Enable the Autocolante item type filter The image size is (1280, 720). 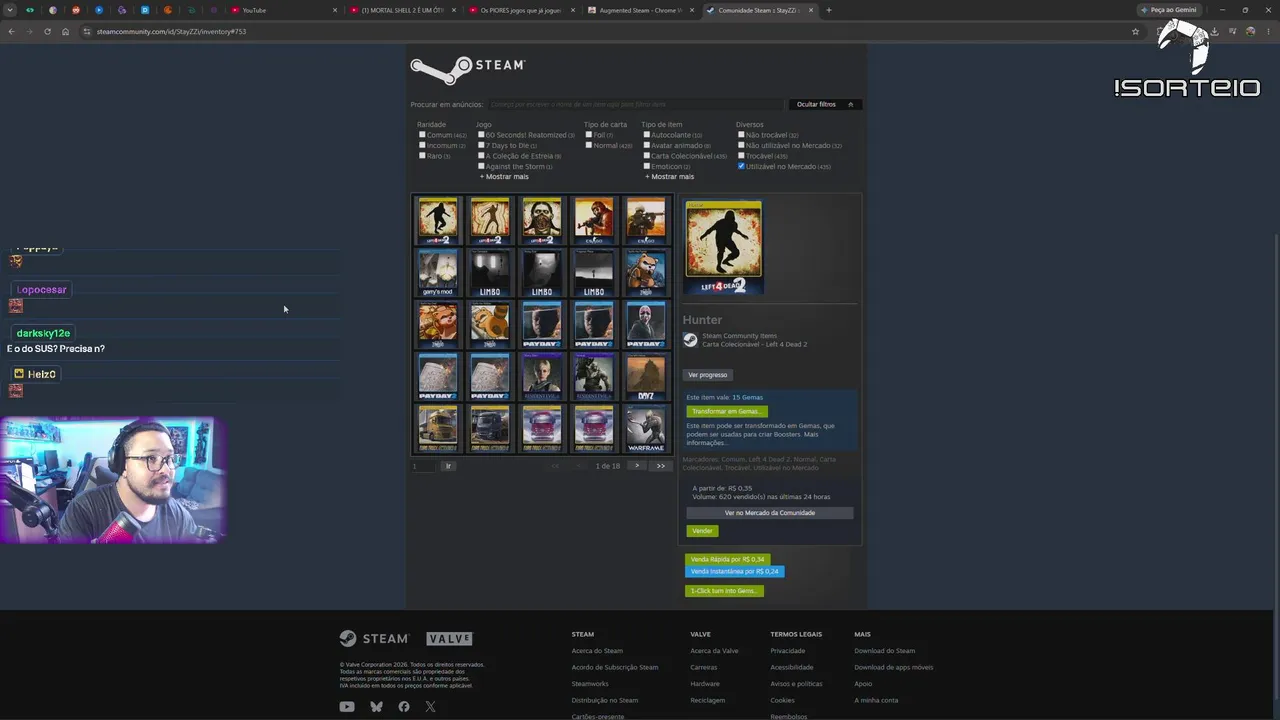coord(647,134)
